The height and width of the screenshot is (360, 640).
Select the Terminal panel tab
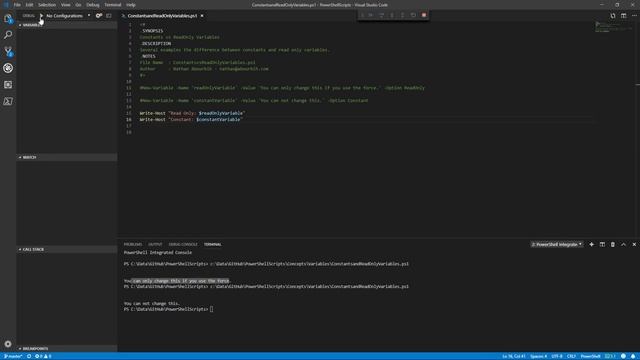[x=213, y=244]
